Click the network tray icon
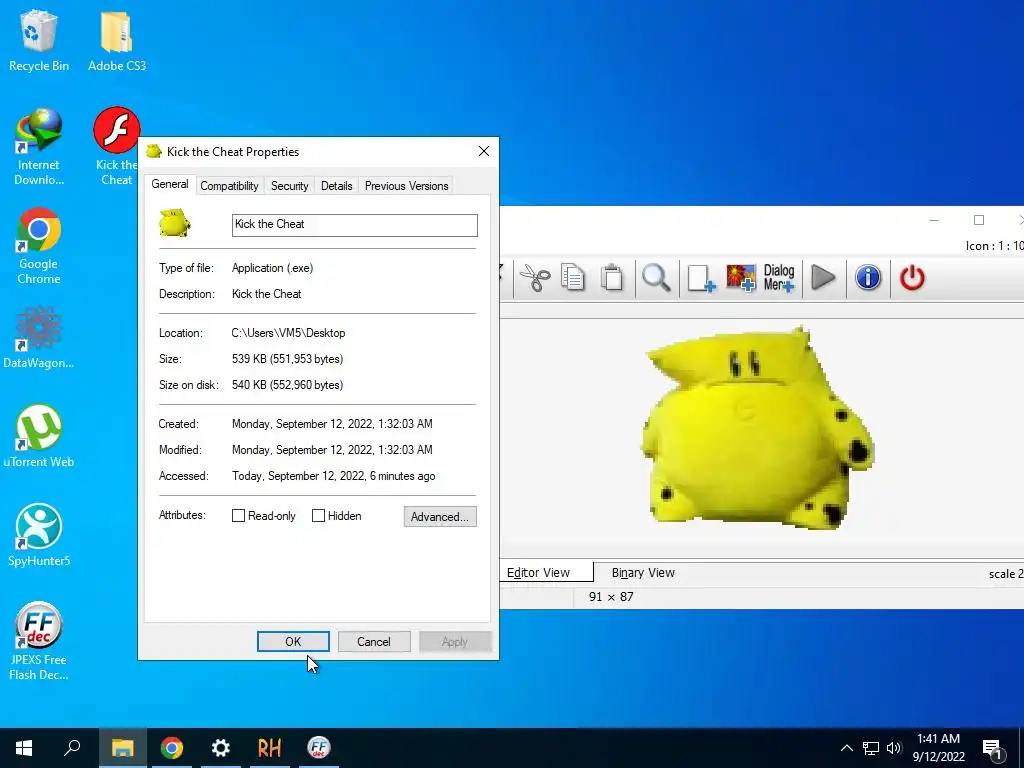The width and height of the screenshot is (1024, 768). click(x=871, y=748)
